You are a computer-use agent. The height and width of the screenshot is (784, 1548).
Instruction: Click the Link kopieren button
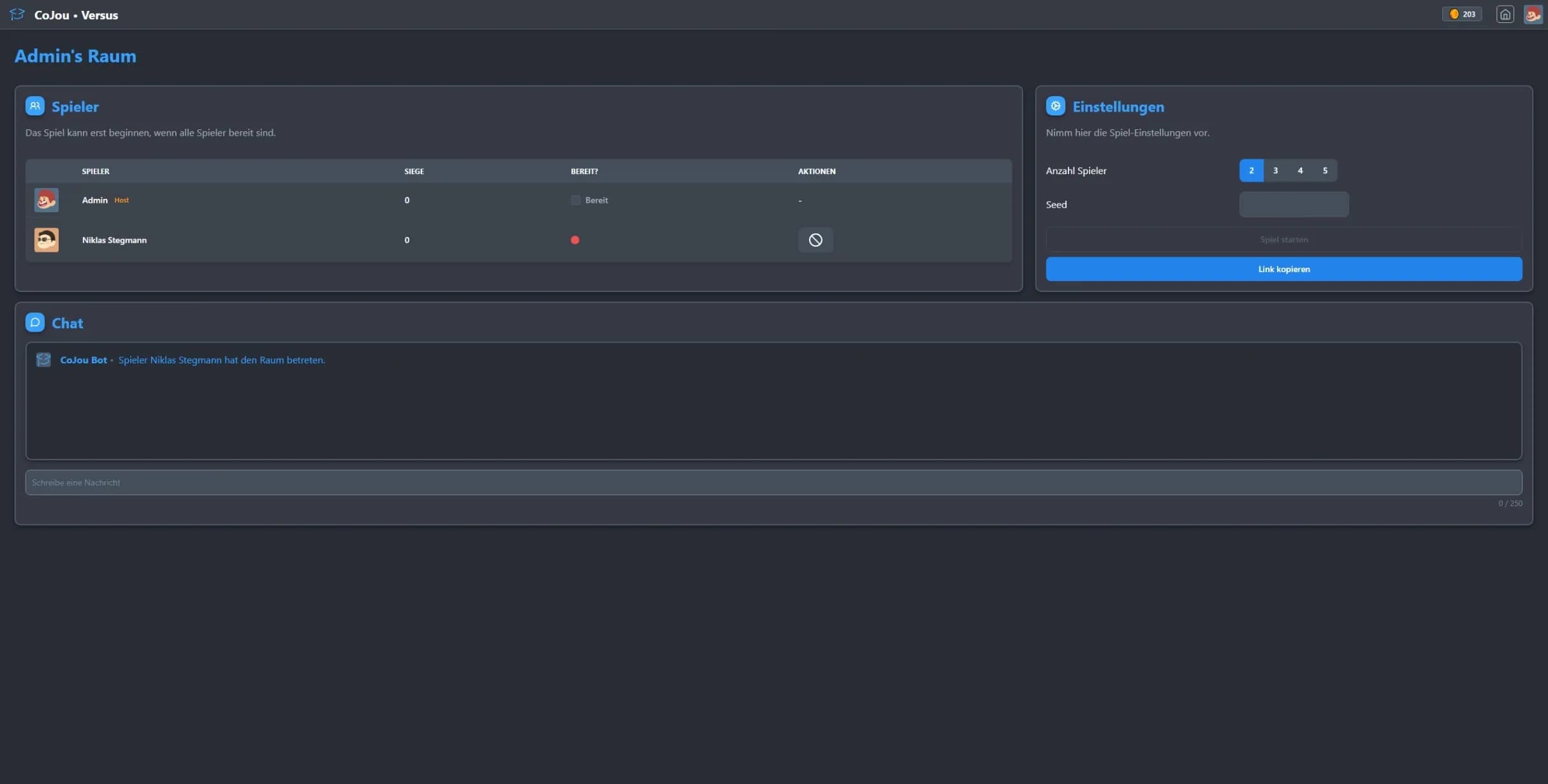tap(1284, 269)
